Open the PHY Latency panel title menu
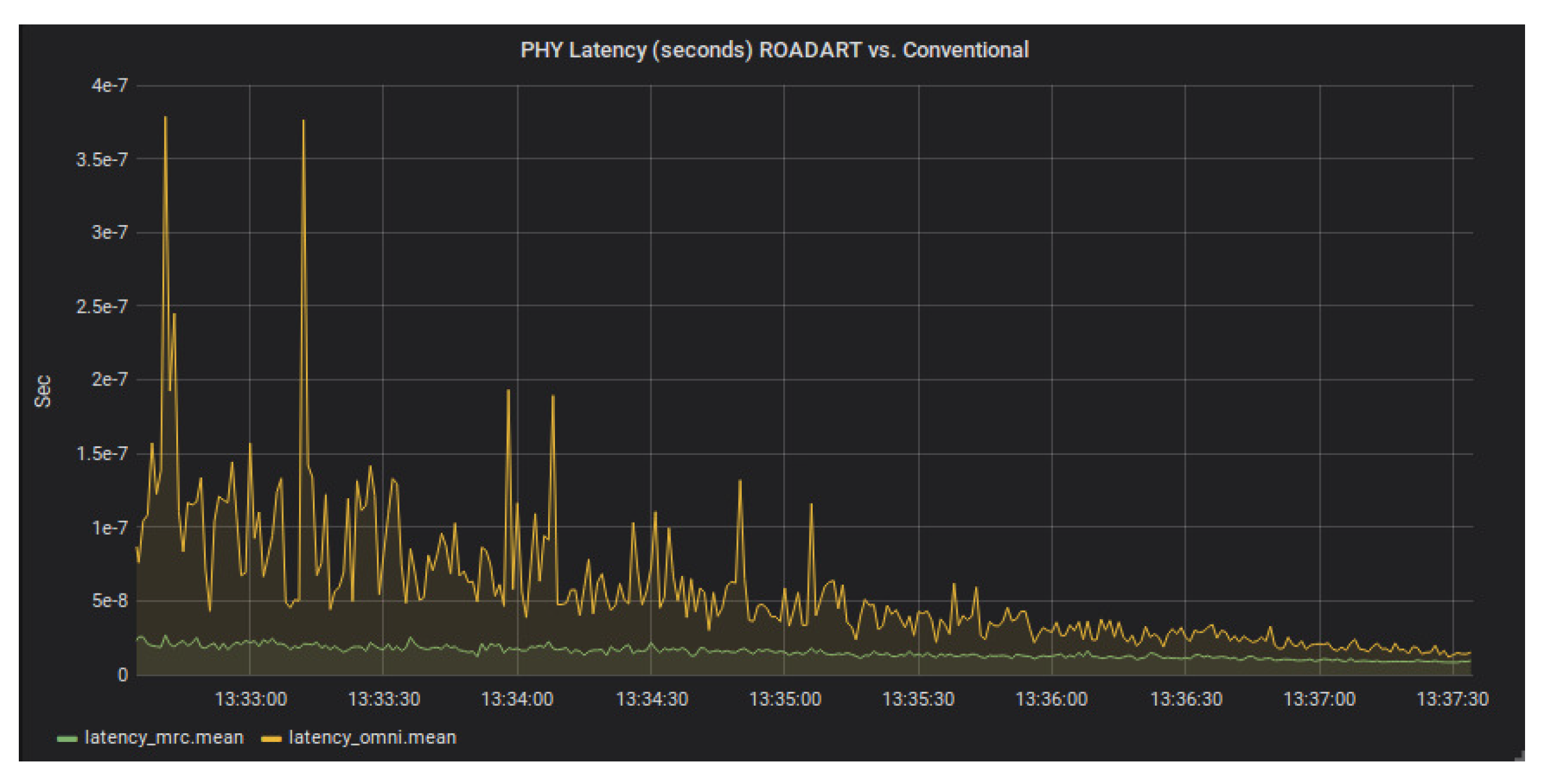Screen dimensions: 1547x784 774,50
